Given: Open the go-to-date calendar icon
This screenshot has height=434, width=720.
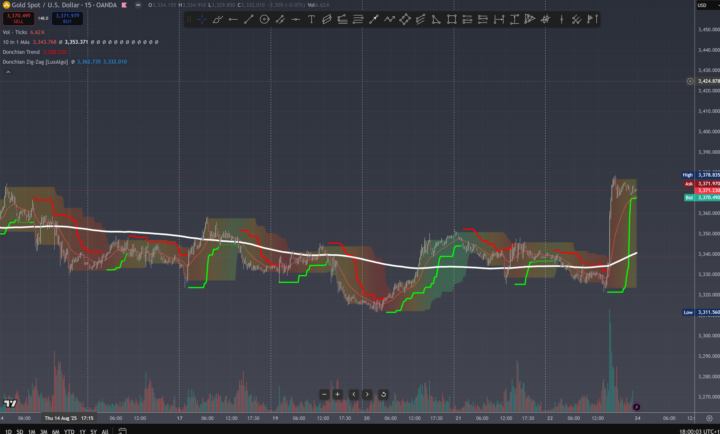Looking at the screenshot, I should click(122, 431).
